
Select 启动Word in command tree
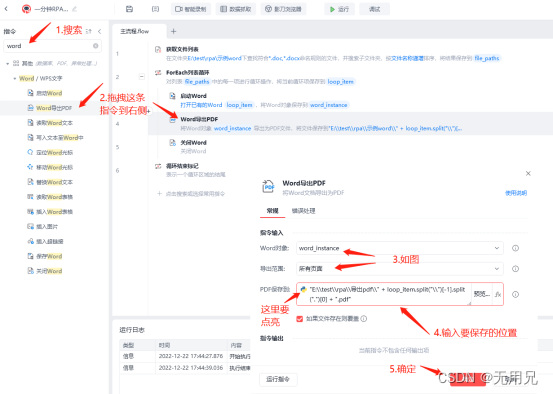click(x=49, y=93)
